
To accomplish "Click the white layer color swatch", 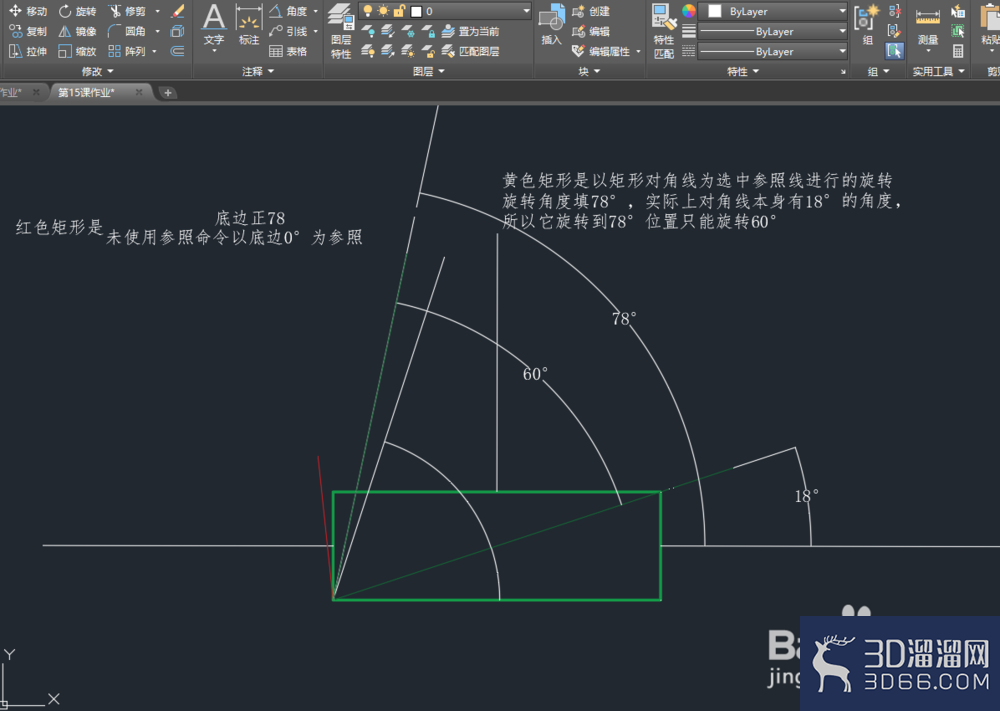I will pos(416,11).
